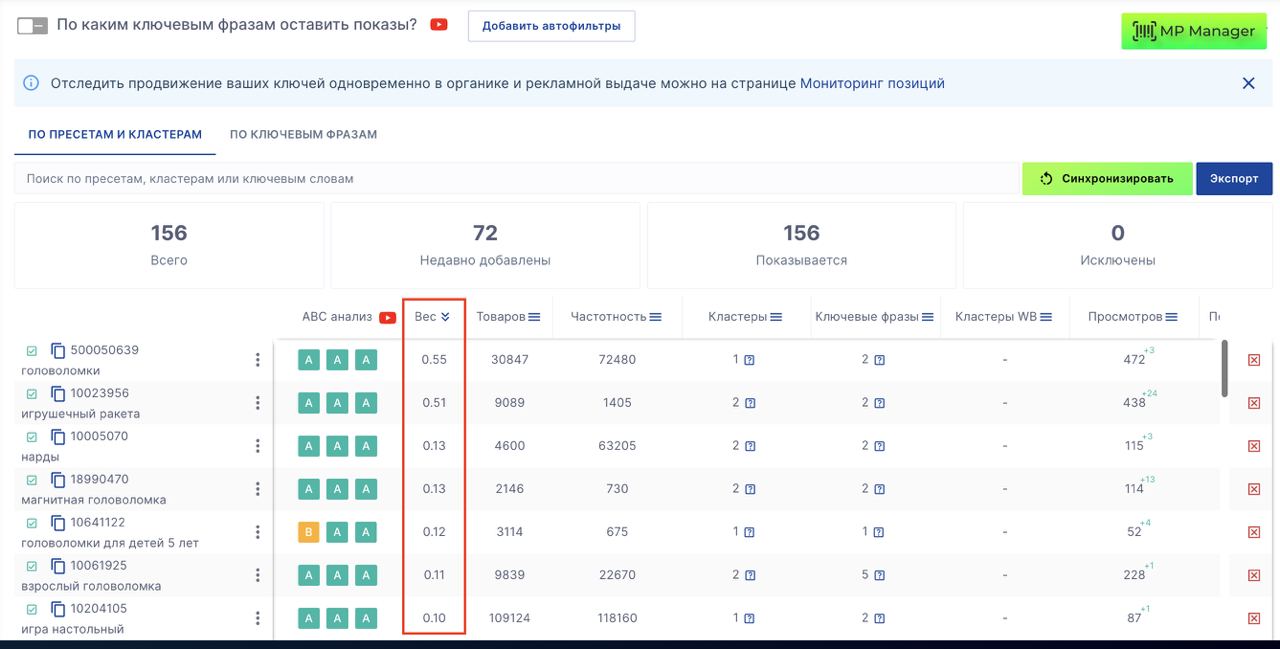This screenshot has height=649, width=1280.
Task: Open Товаров column filter menu
Action: click(534, 317)
